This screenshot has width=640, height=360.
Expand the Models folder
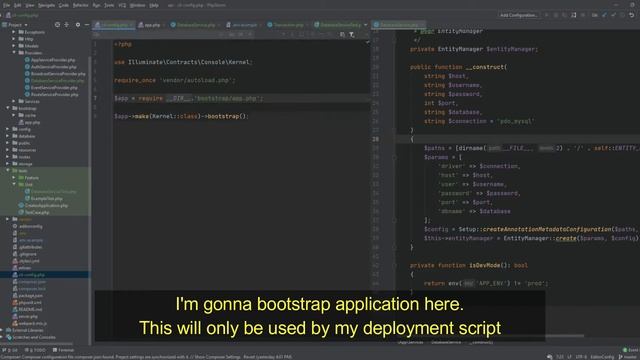pos(14,46)
